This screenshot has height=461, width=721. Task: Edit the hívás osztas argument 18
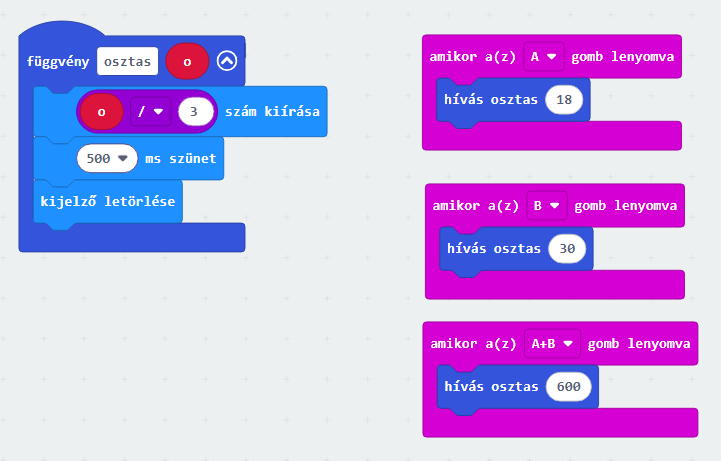[x=562, y=100]
